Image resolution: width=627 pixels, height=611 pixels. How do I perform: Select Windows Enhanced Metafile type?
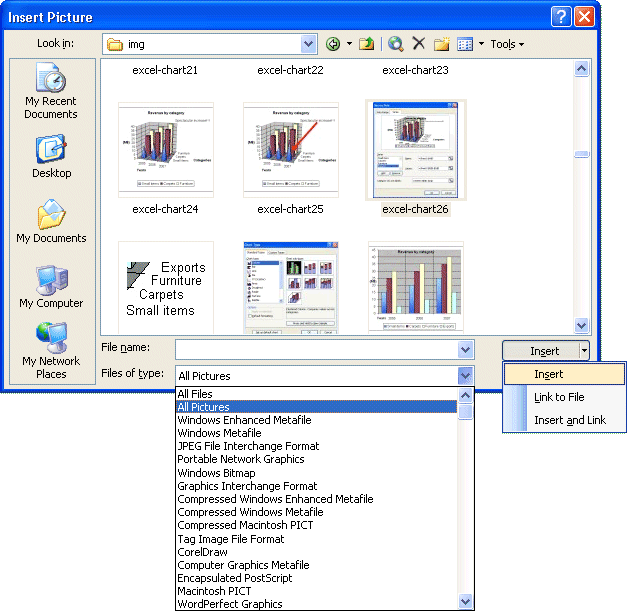[317, 420]
